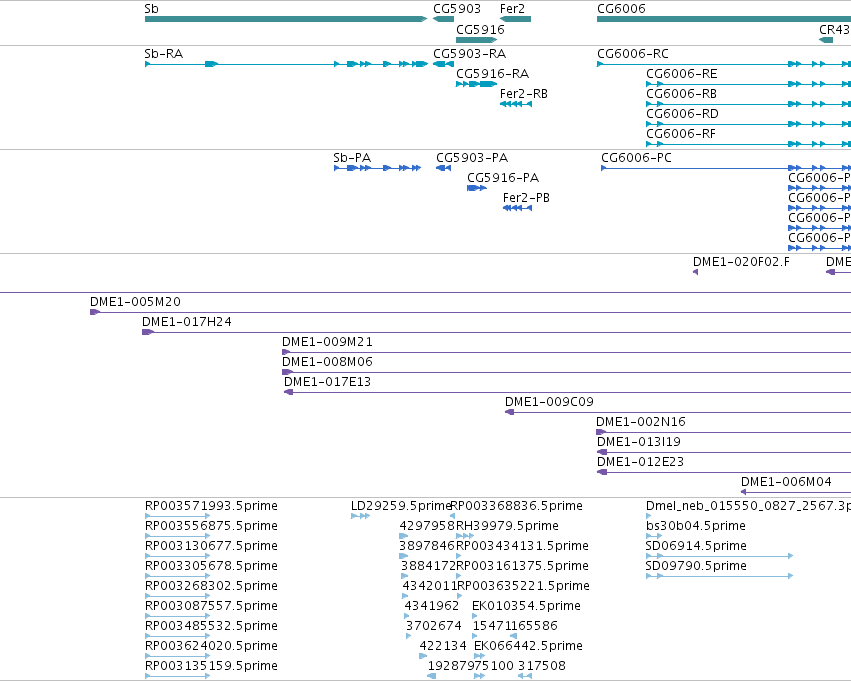Open the Fer2 gene feature
Screen dimensions: 851x681
pos(515,19)
